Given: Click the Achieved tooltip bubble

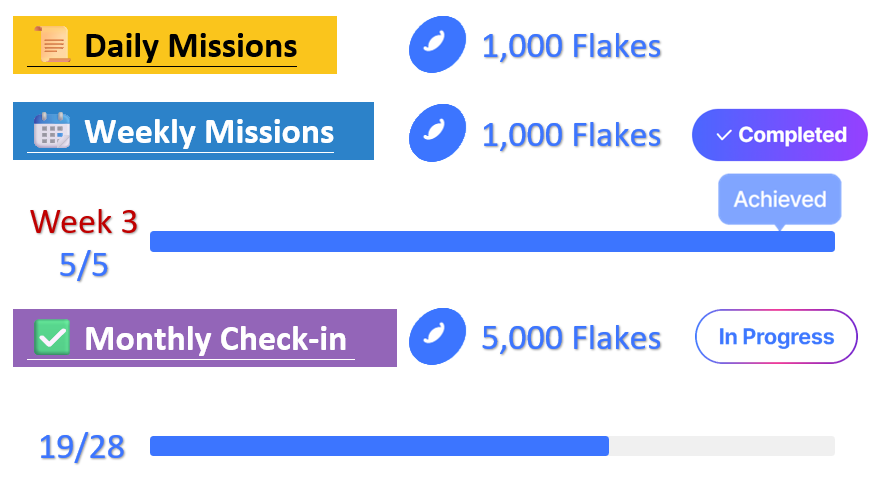Looking at the screenshot, I should [780, 199].
